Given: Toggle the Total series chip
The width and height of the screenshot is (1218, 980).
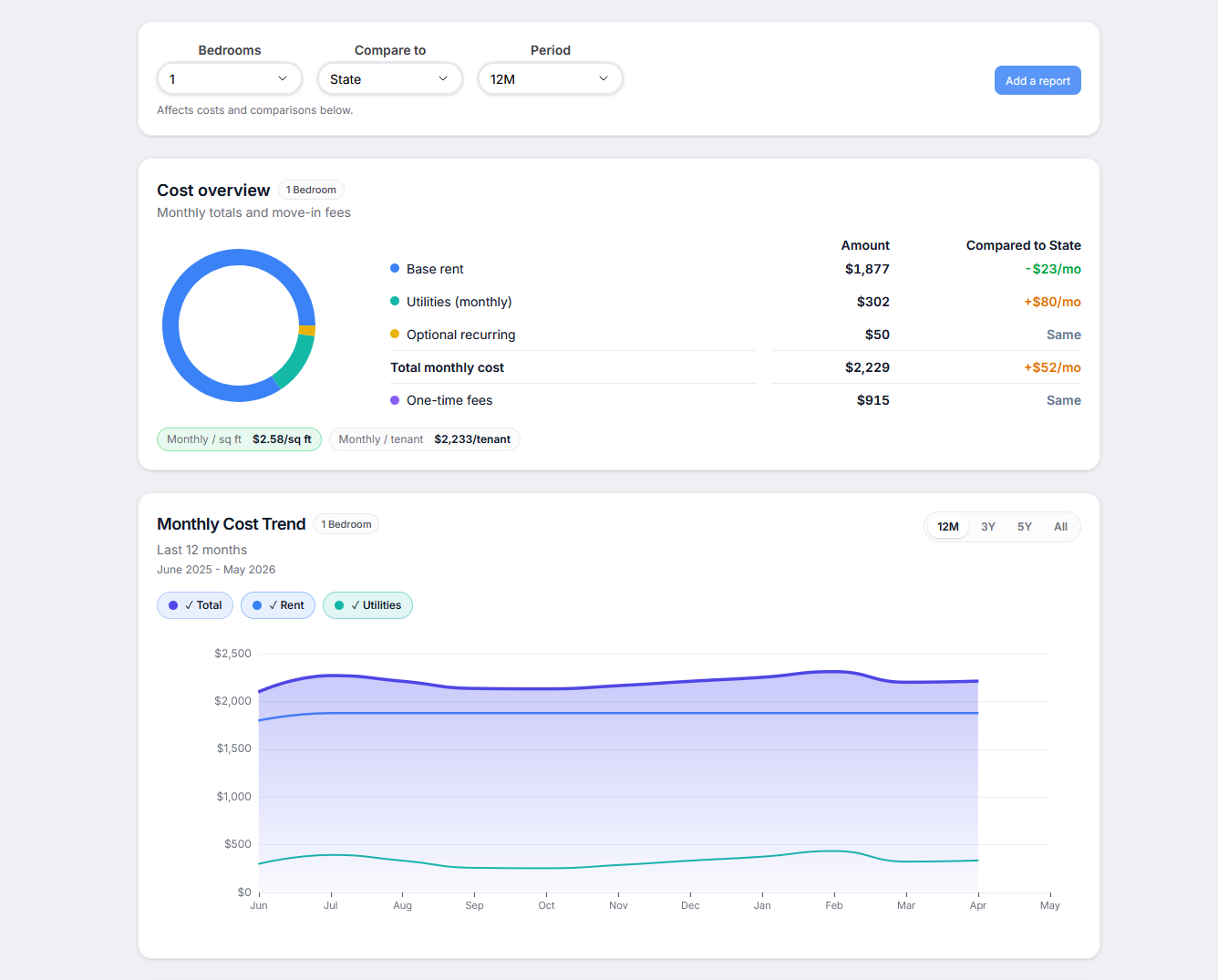Looking at the screenshot, I should click(x=195, y=605).
